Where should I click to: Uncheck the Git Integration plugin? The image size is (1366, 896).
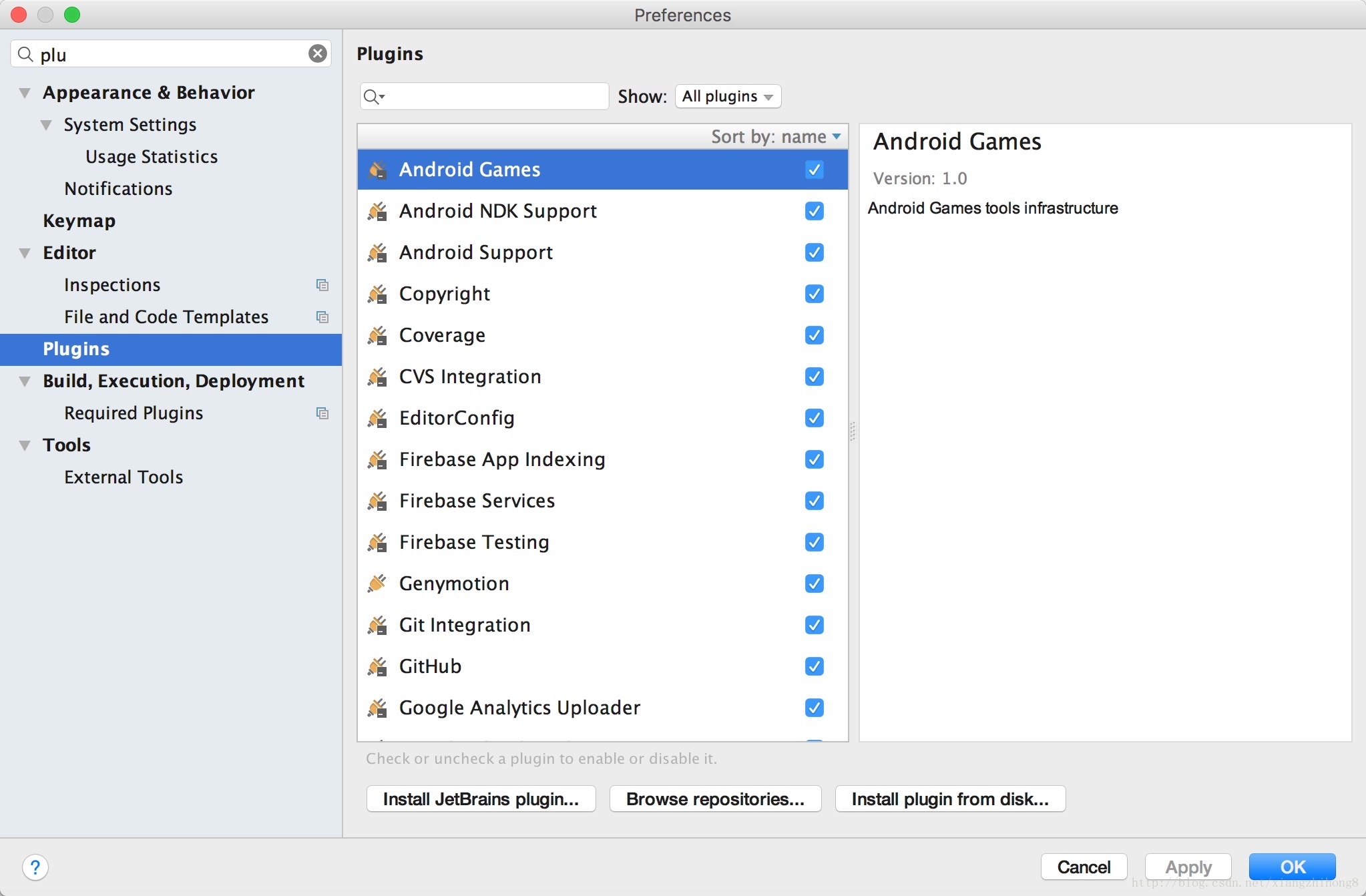pos(814,625)
